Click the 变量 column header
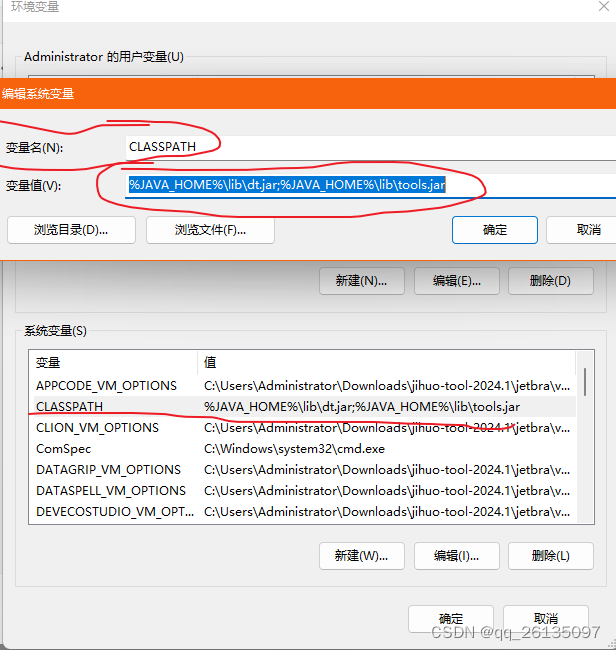The width and height of the screenshot is (616, 650). coord(114,363)
